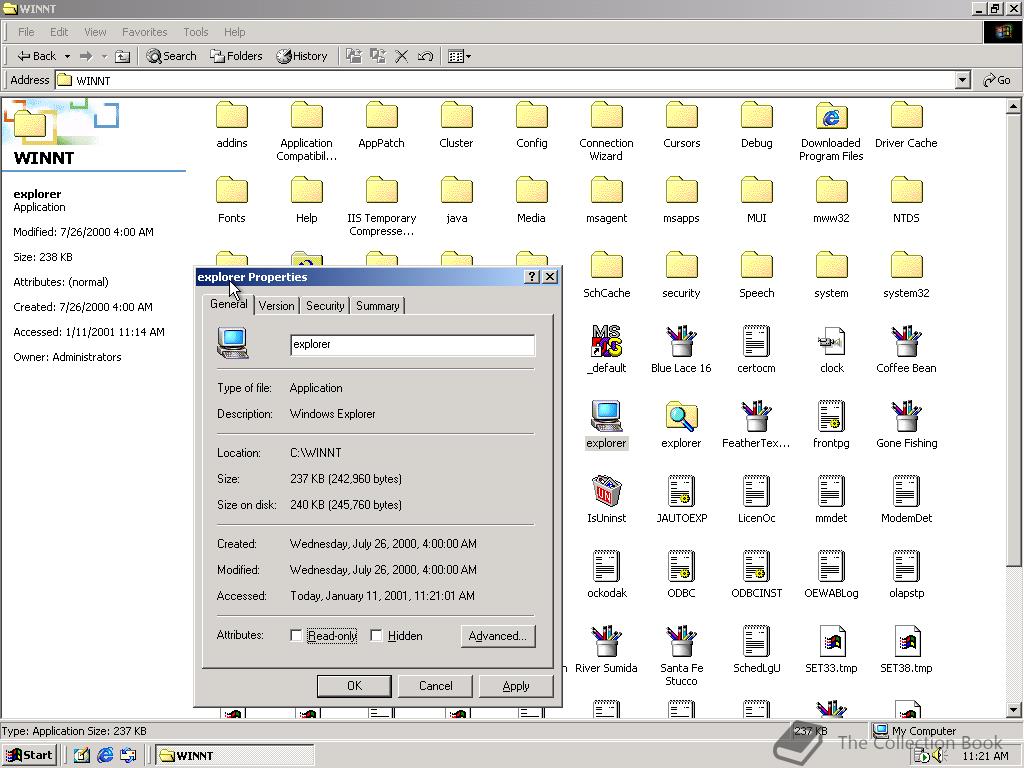Open the Search pane
Screen dimensions: 1024x768
point(171,56)
